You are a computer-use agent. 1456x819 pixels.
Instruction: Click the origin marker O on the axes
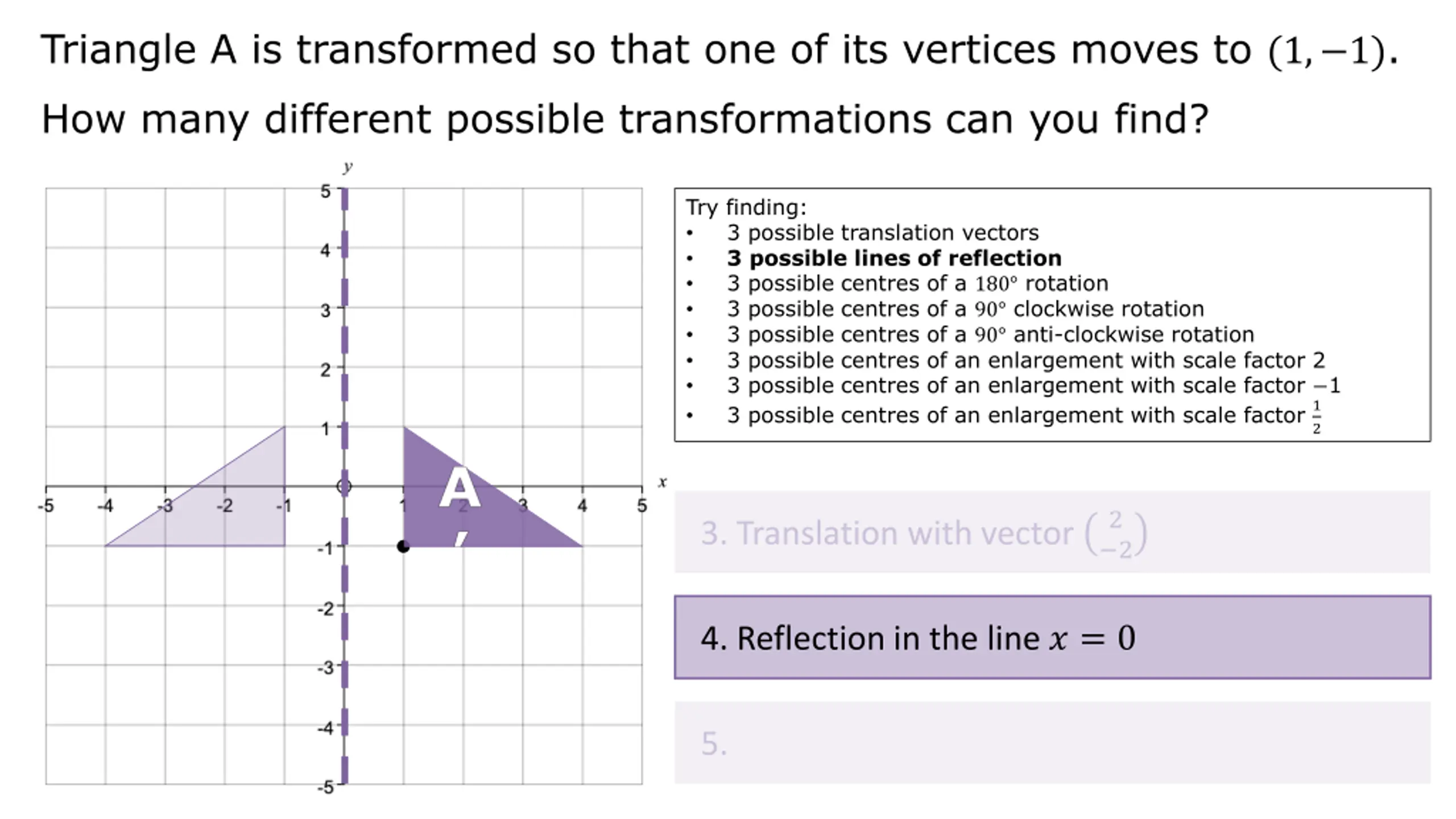pyautogui.click(x=344, y=486)
